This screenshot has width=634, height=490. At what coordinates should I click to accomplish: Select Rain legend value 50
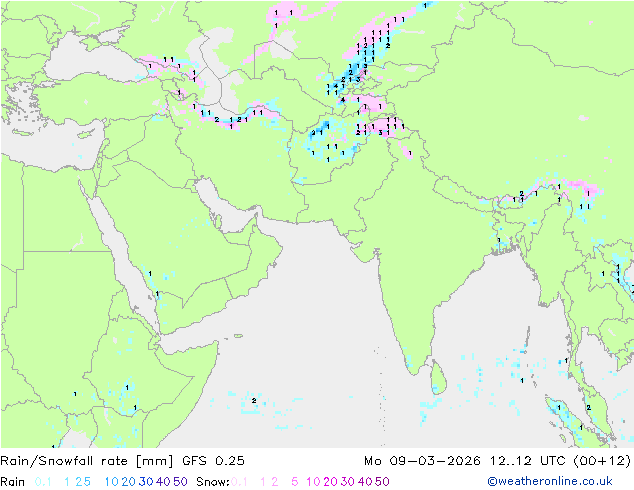(180, 482)
